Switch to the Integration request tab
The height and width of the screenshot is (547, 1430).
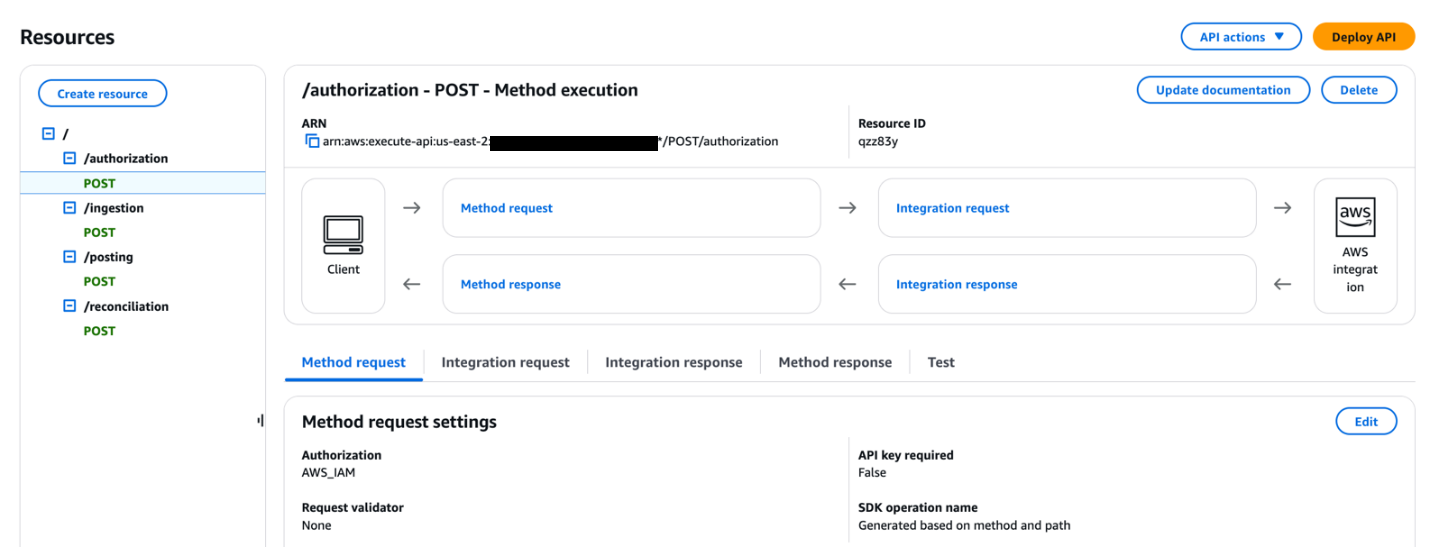[x=505, y=362]
